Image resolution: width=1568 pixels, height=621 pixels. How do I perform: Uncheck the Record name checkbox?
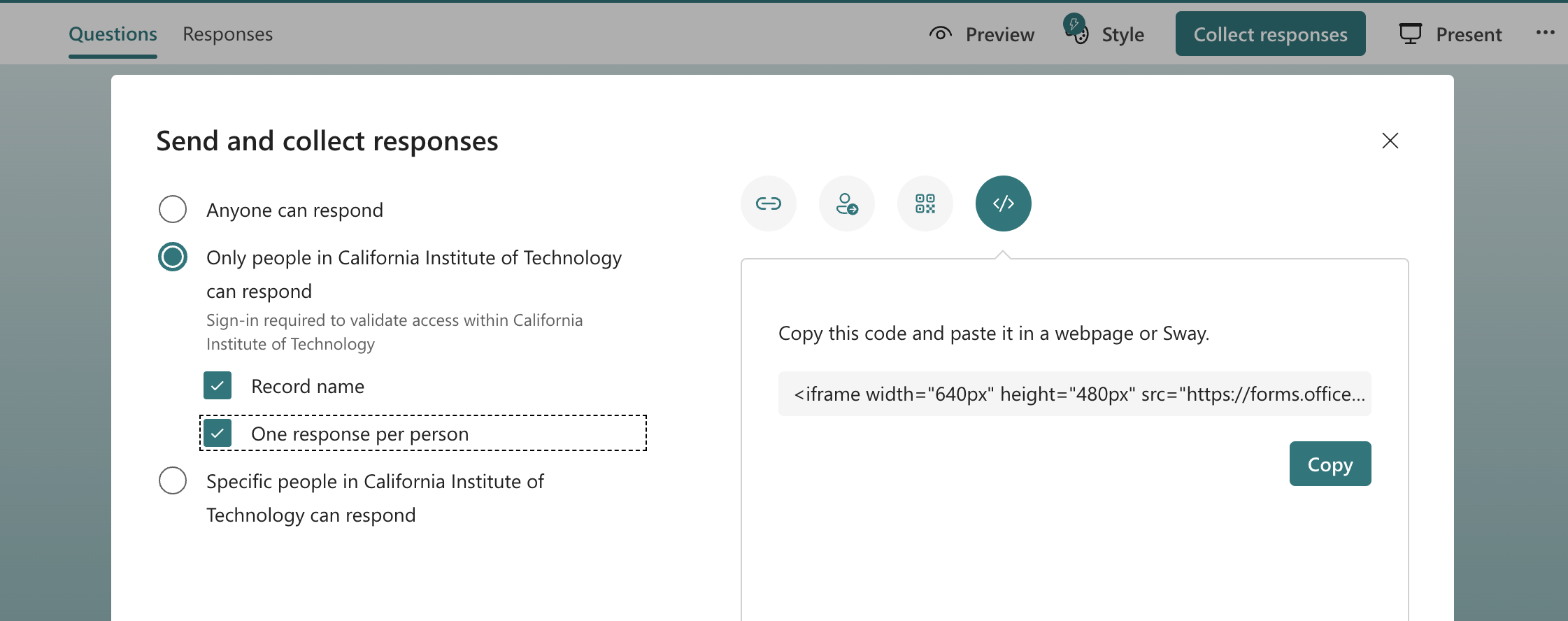(218, 385)
